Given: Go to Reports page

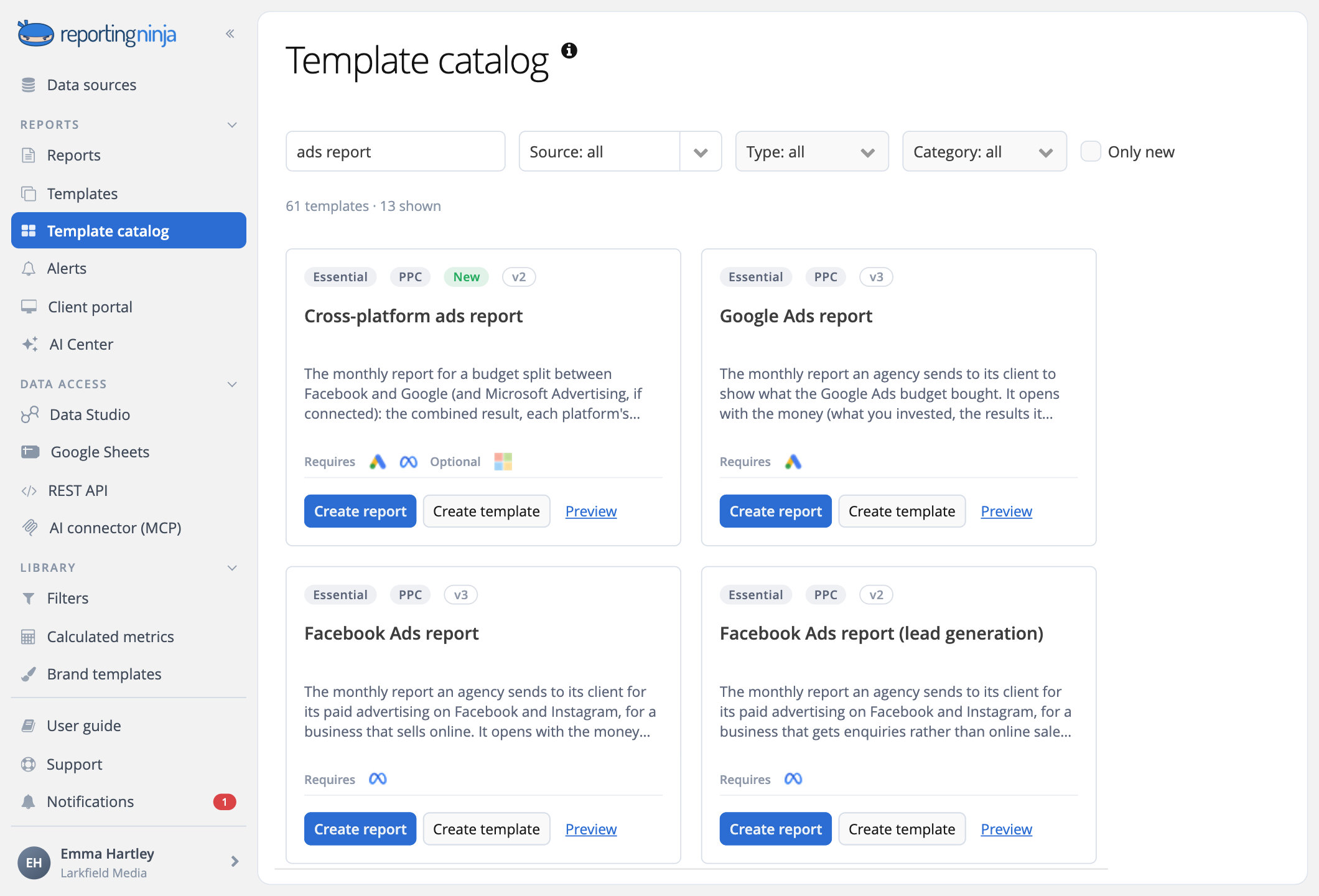Looking at the screenshot, I should click(129, 155).
